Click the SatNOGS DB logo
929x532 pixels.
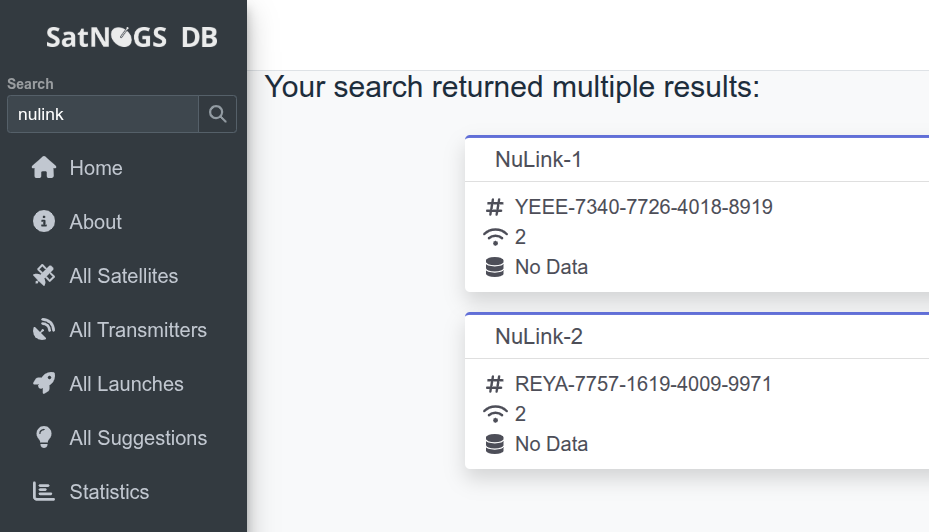[x=131, y=38]
